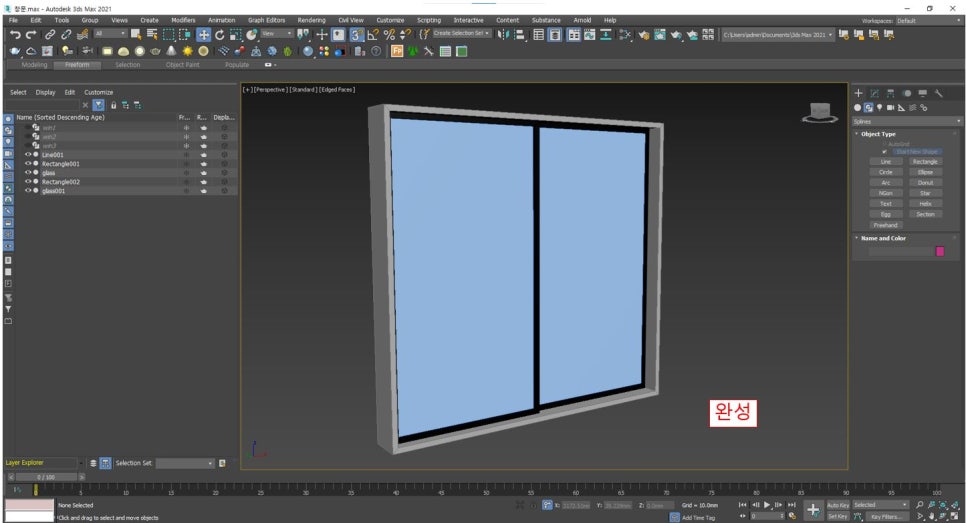Click the Unlink Selection icon
The image size is (966, 523).
coord(66,34)
